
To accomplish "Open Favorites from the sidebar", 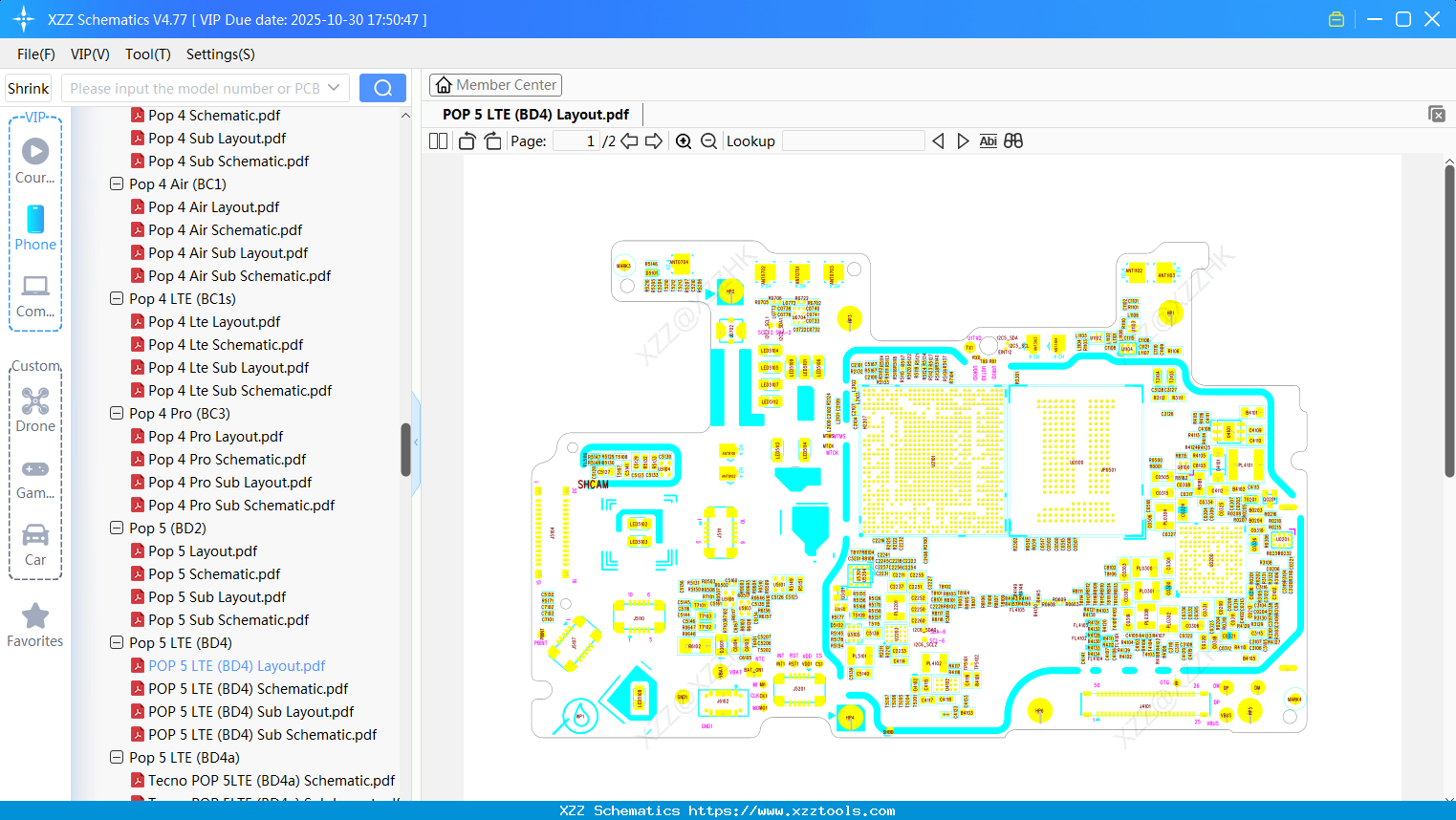I will [x=34, y=623].
